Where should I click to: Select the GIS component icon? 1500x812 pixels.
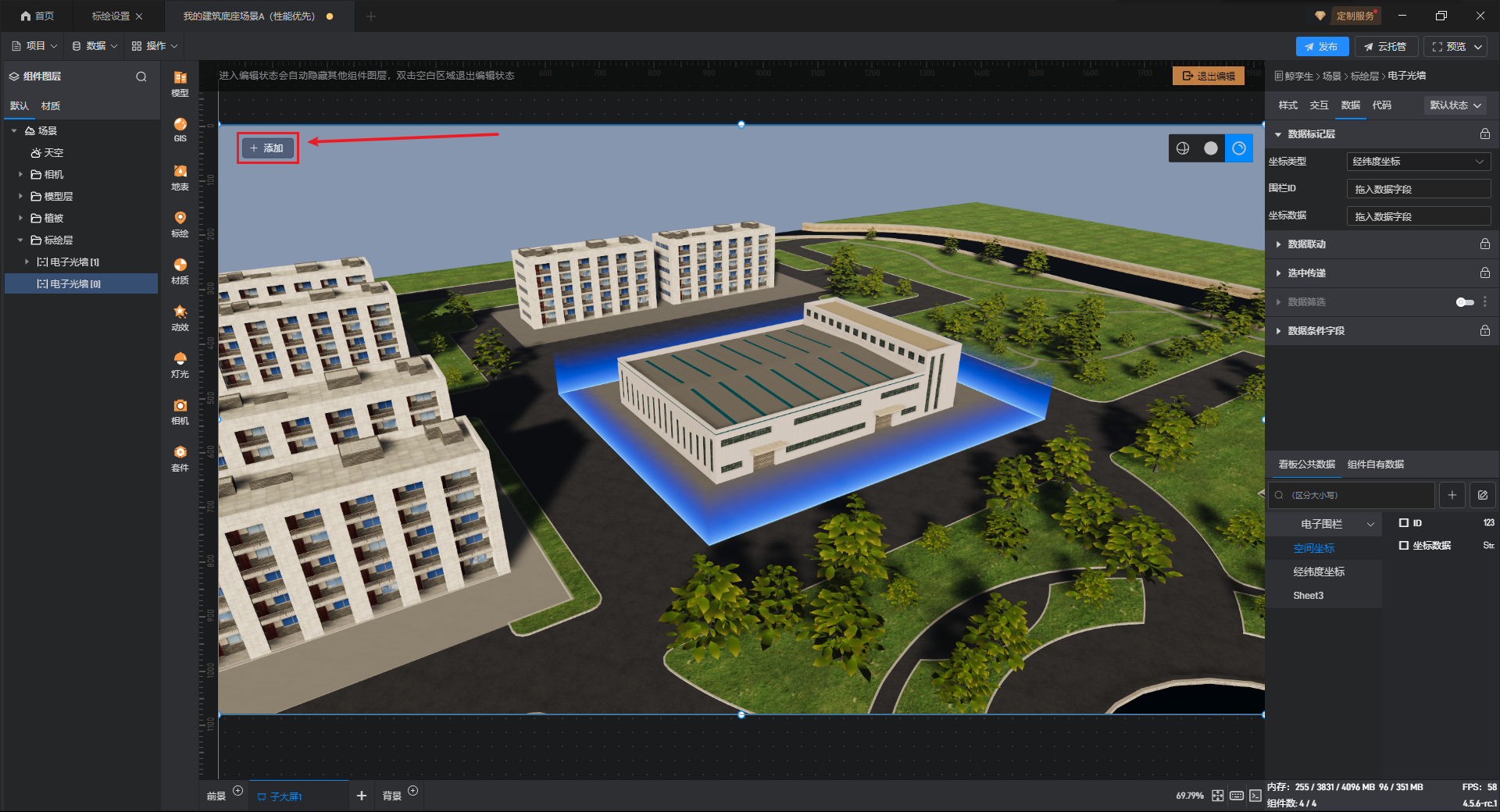(180, 129)
